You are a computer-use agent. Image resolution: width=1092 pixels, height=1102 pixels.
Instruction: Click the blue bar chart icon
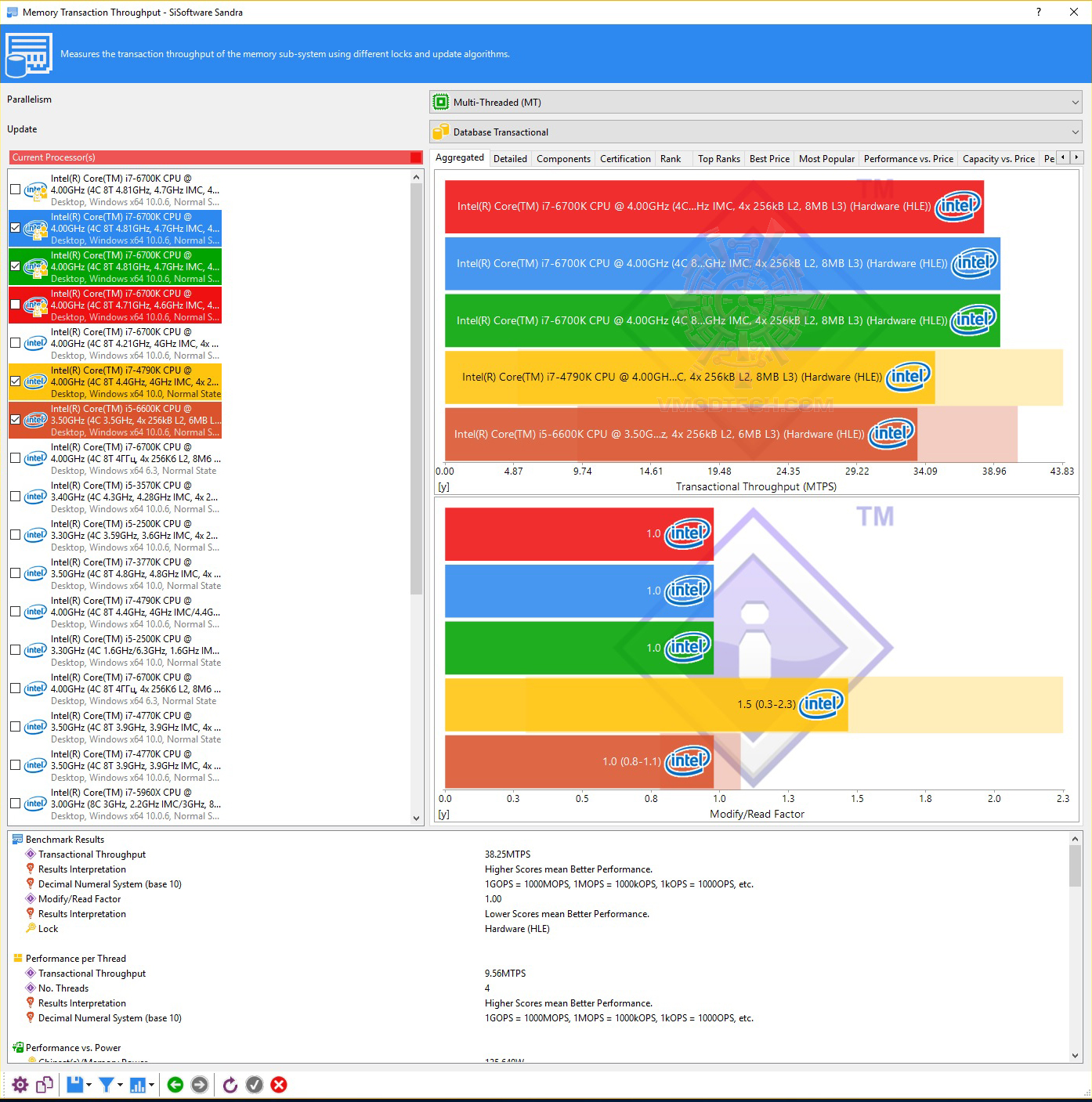(138, 1085)
